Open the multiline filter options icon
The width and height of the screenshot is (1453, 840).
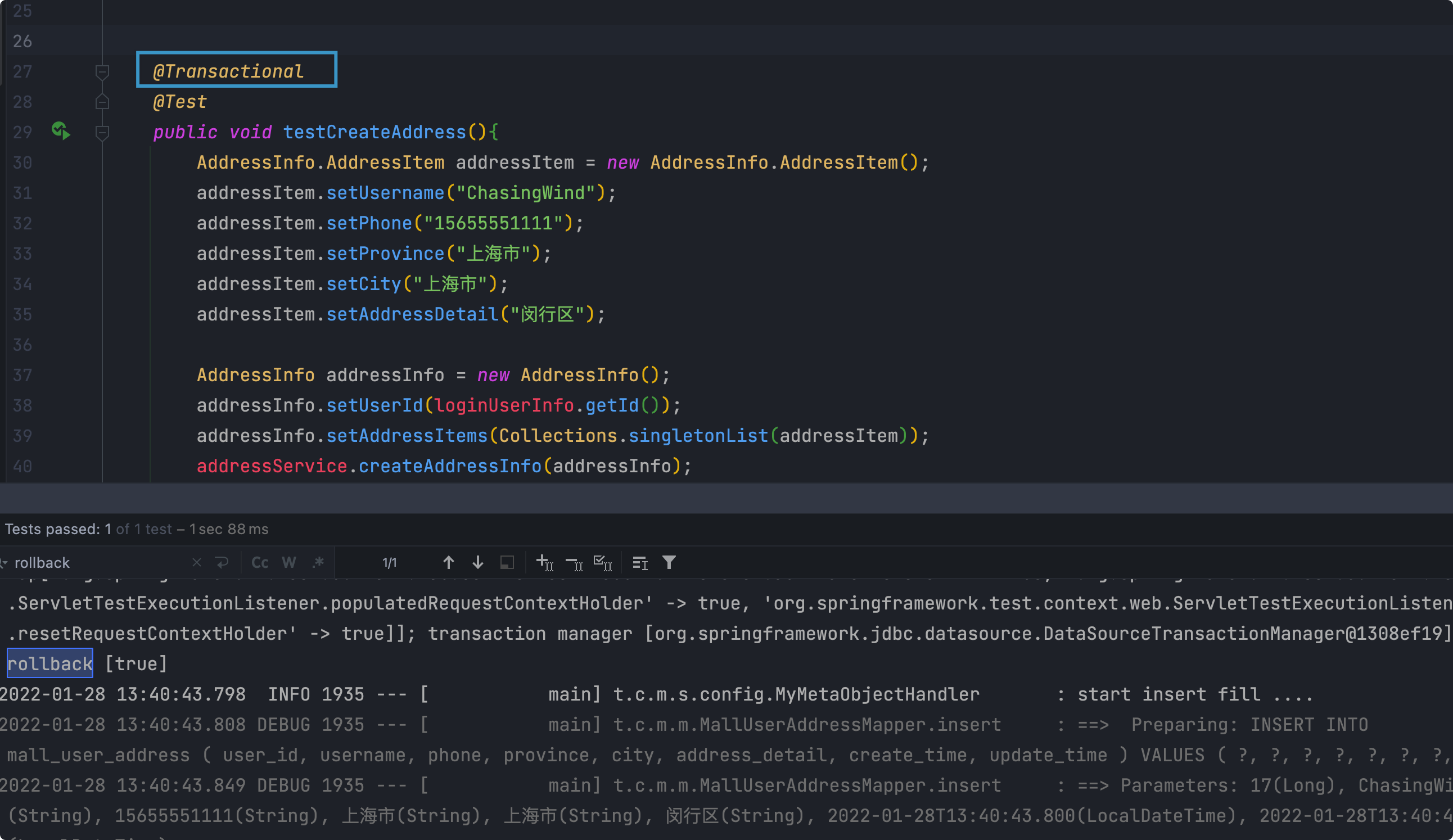point(640,562)
